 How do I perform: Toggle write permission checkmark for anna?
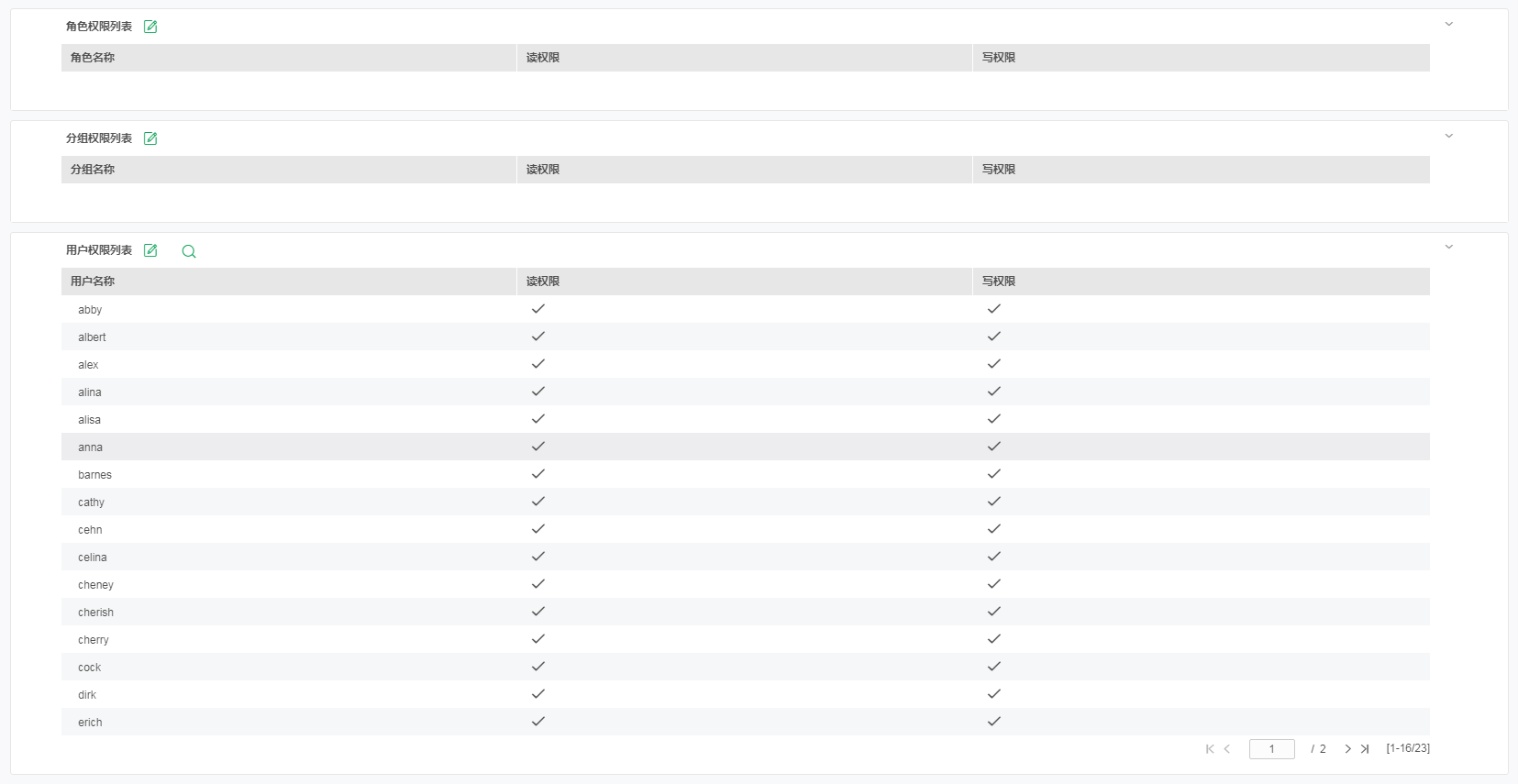994,447
